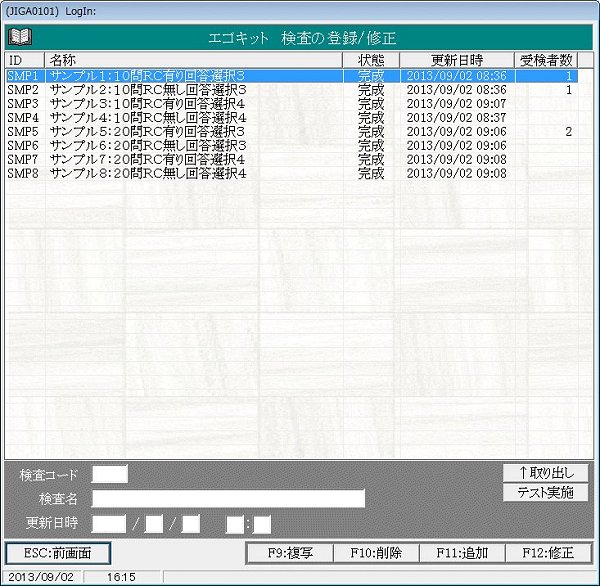Click the SMP5 ID cell
The image size is (600, 586).
click(23, 132)
